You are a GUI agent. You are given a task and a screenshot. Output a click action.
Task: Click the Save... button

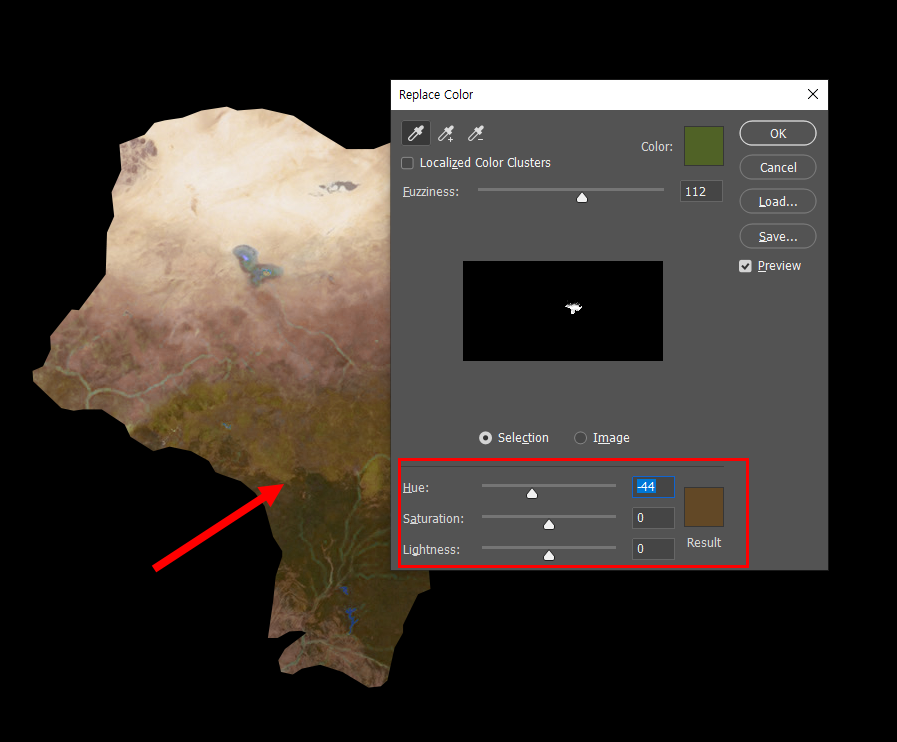tap(777, 236)
